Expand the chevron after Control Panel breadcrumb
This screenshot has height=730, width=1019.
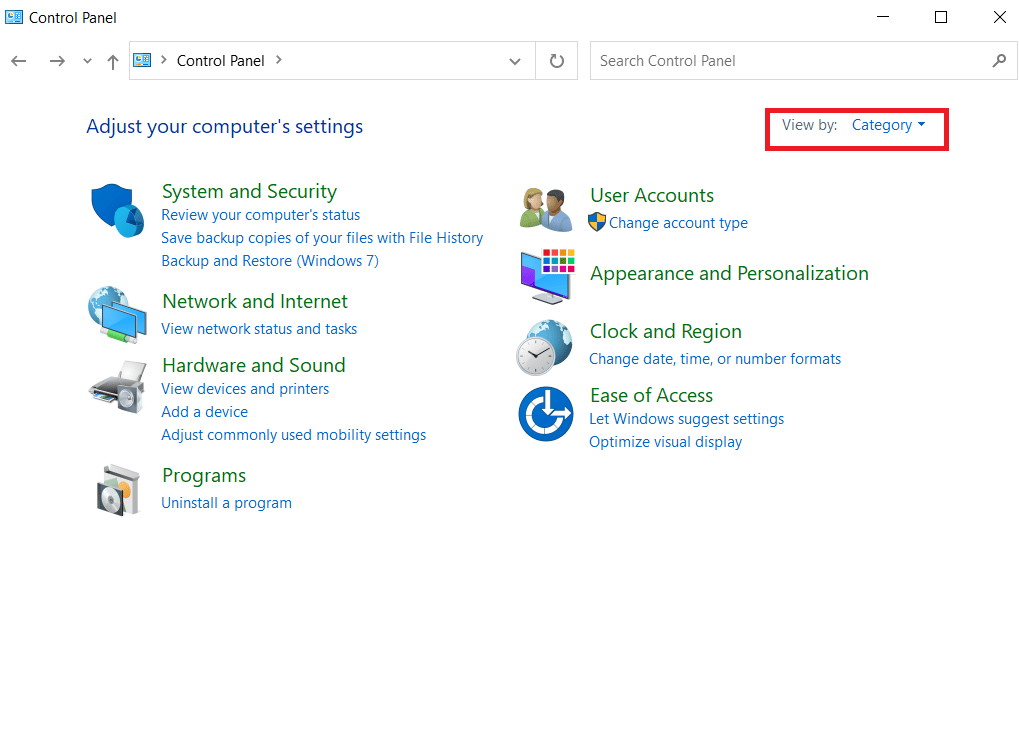click(279, 60)
